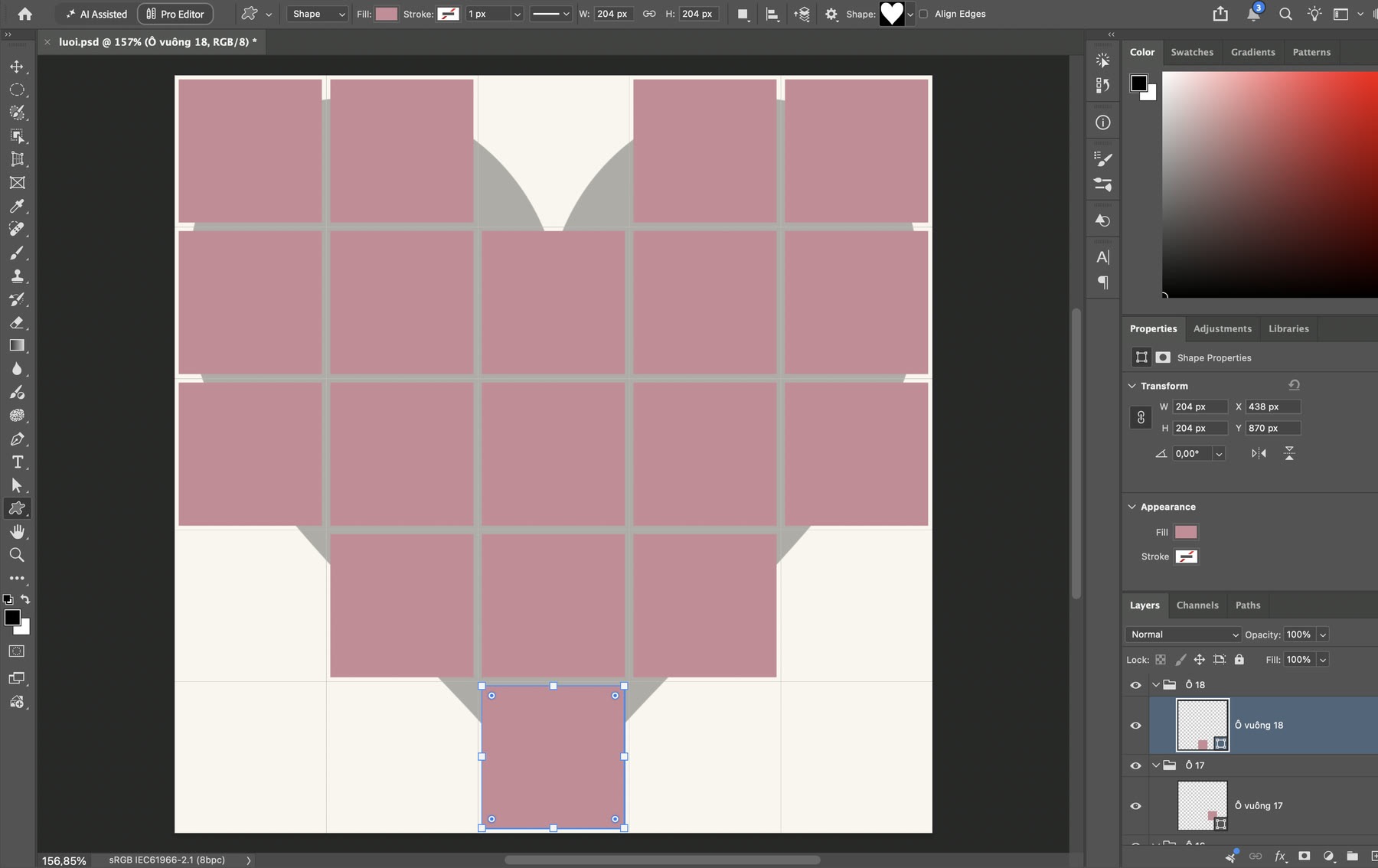Select the History Brush tool
Viewport: 1378px width, 868px height.
point(17,299)
